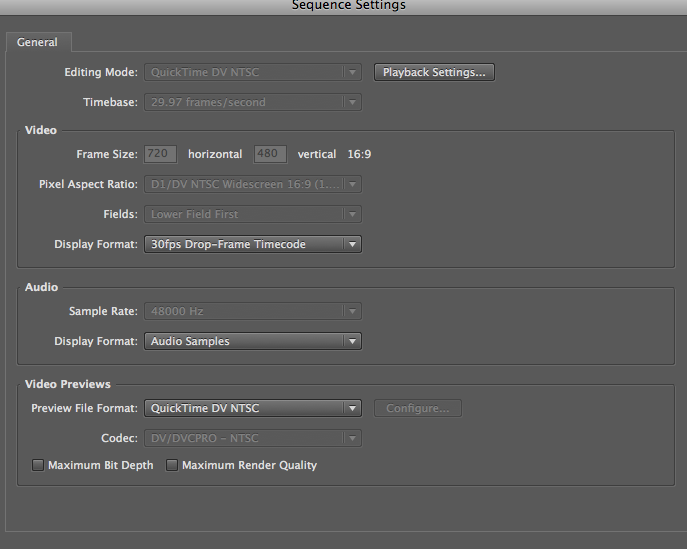This screenshot has height=549, width=687.
Task: Click the horizontal frame size field
Action: 160,154
